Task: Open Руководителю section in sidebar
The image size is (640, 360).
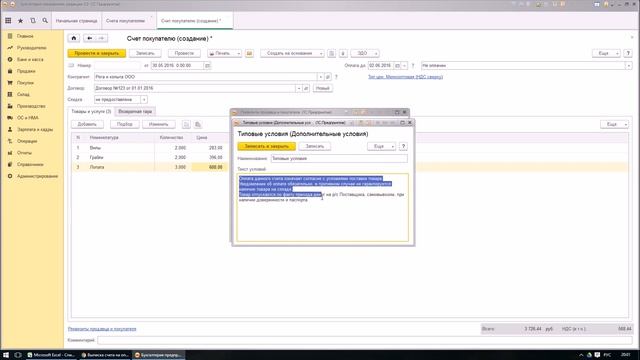Action: point(31,48)
